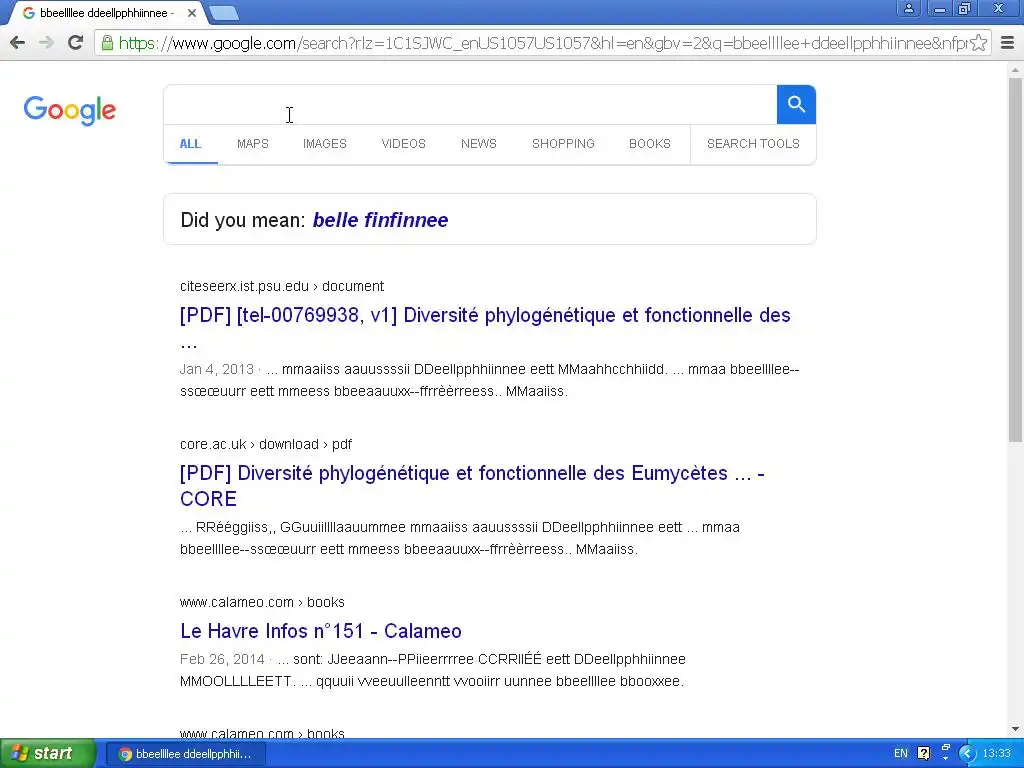Screen dimensions: 1024x768
Task: Click the Google logo
Action: tap(69, 110)
